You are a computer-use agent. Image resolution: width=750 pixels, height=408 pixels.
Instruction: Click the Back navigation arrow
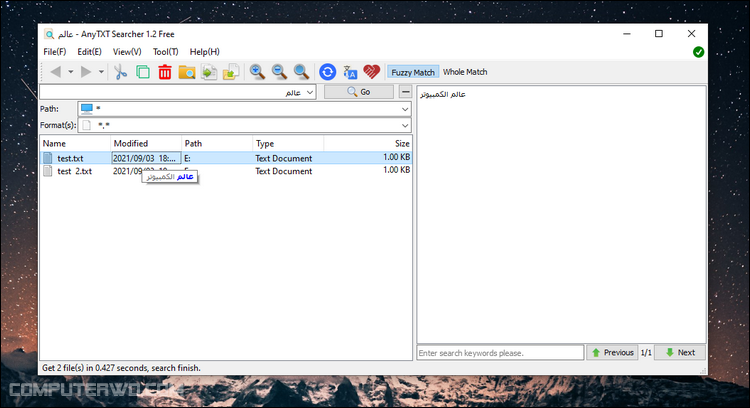click(x=55, y=72)
